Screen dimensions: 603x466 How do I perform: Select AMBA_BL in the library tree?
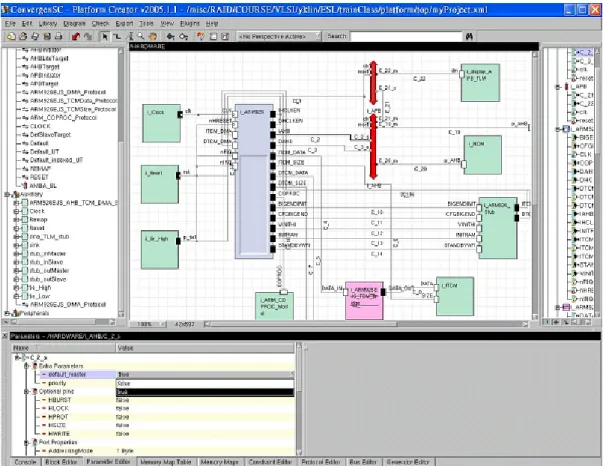coord(43,186)
